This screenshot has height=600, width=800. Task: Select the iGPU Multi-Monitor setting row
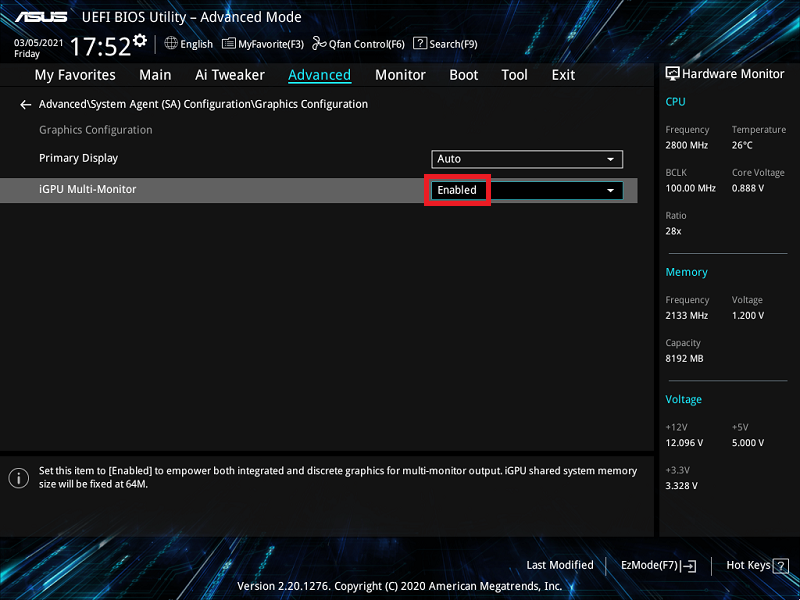click(200, 190)
